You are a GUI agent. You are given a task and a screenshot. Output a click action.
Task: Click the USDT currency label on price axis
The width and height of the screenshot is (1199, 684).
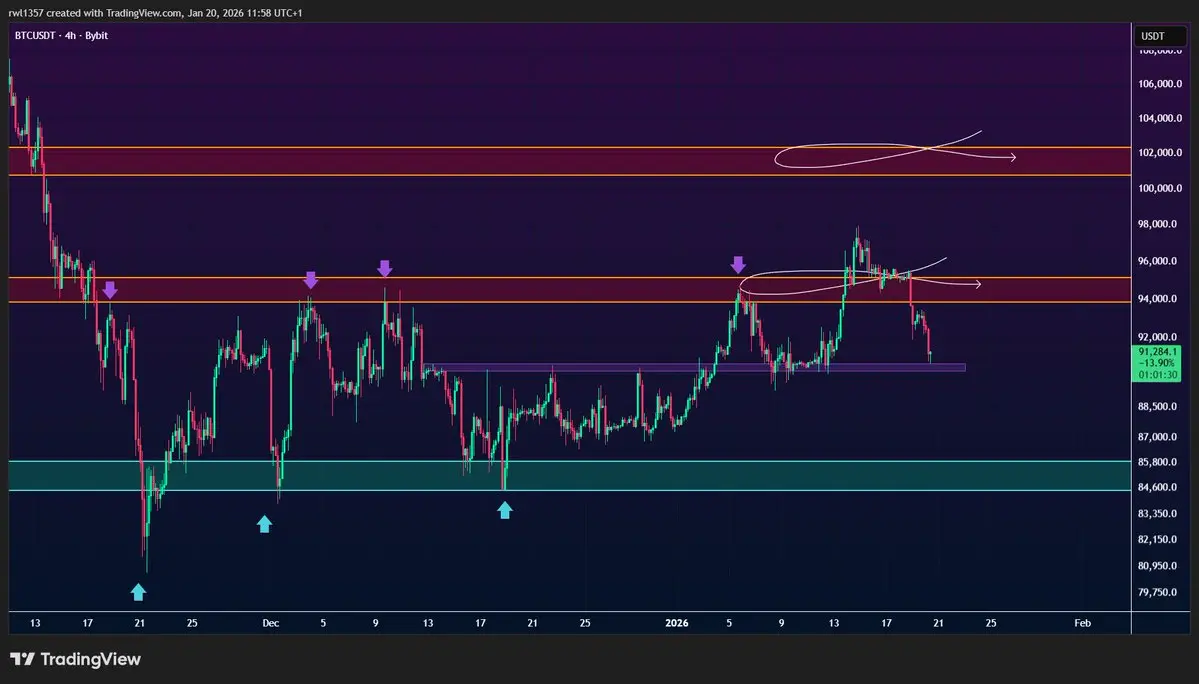[x=1152, y=36]
